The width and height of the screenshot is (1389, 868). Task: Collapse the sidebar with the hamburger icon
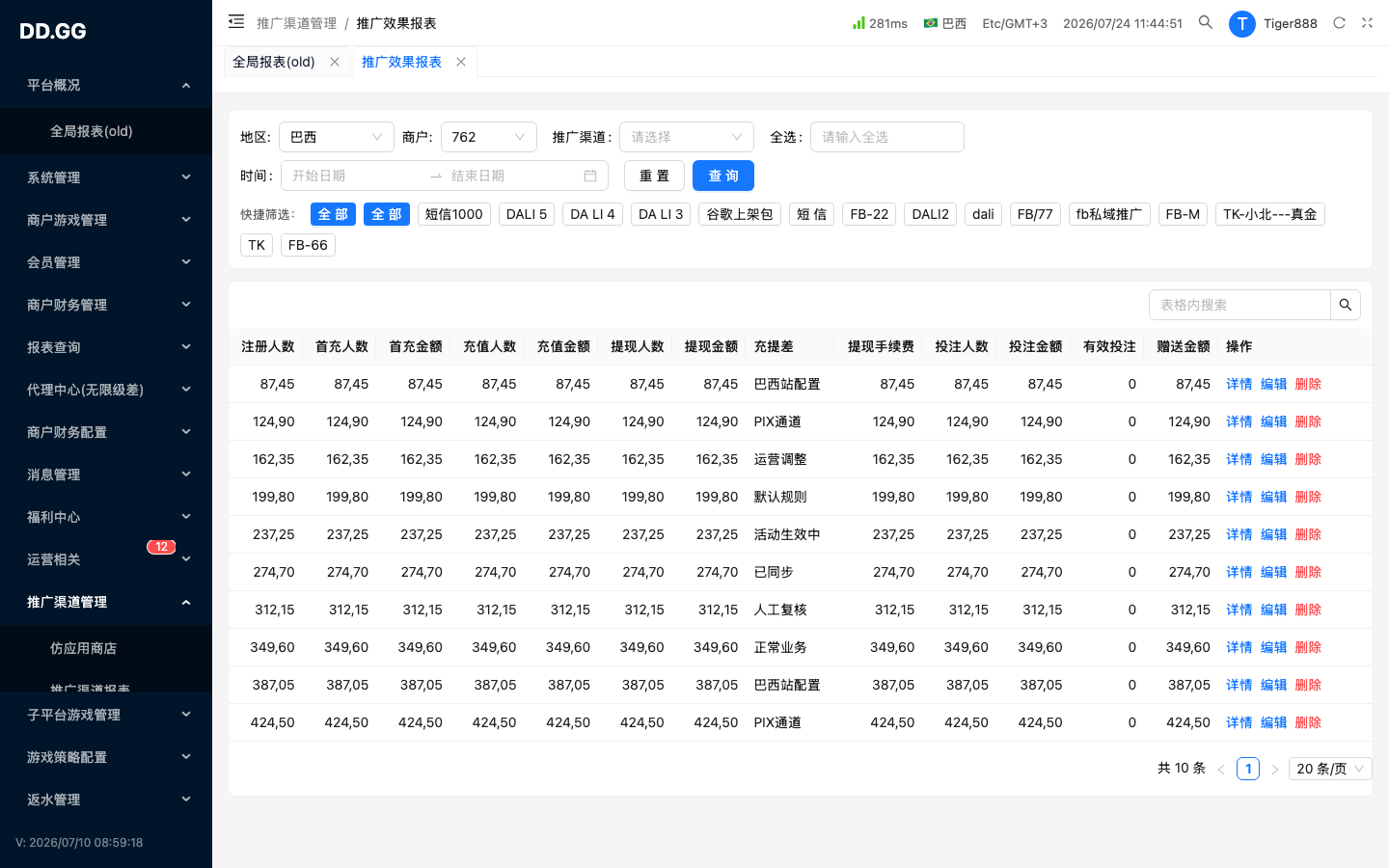(x=236, y=22)
